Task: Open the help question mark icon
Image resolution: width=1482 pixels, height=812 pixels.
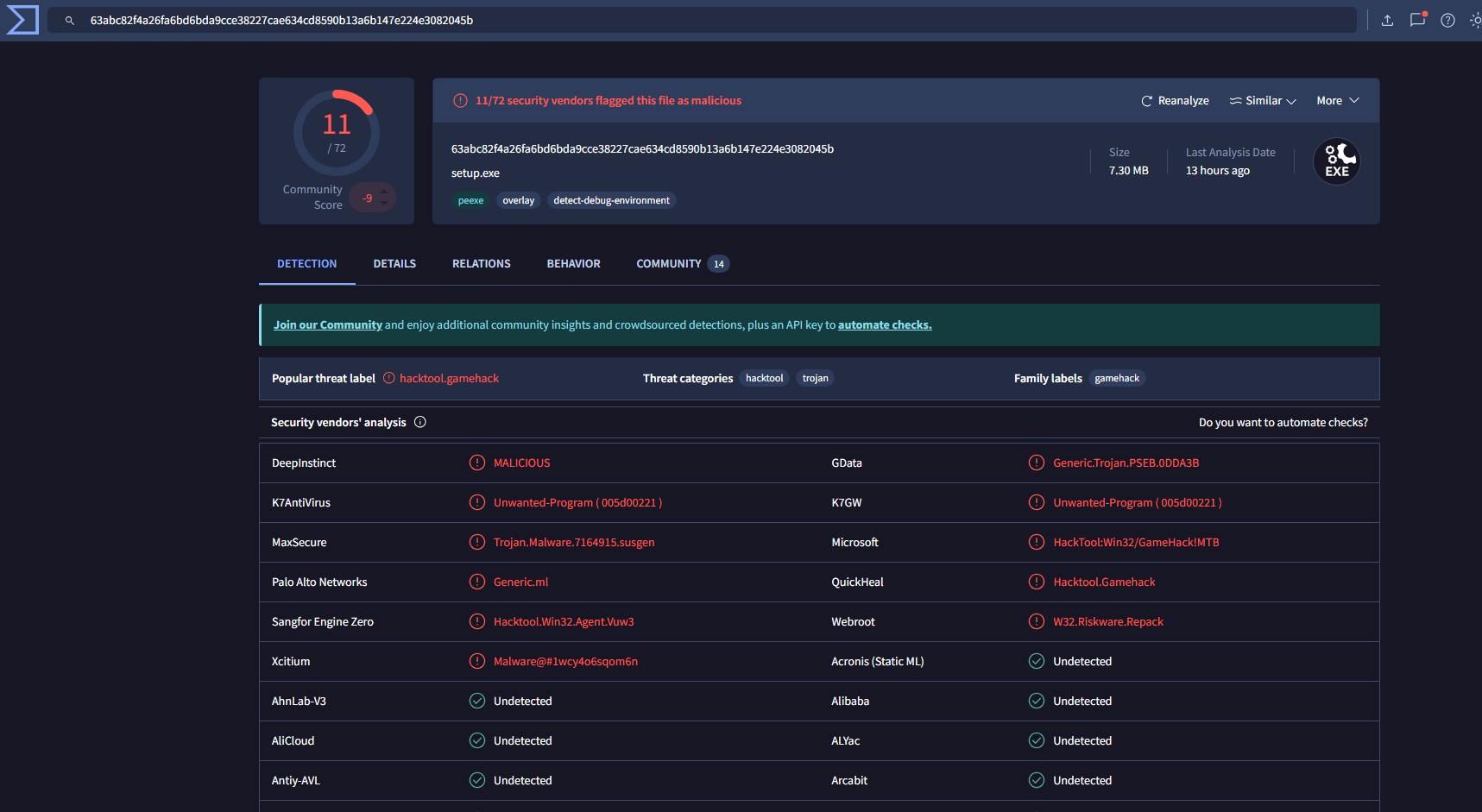Action: 1447,21
